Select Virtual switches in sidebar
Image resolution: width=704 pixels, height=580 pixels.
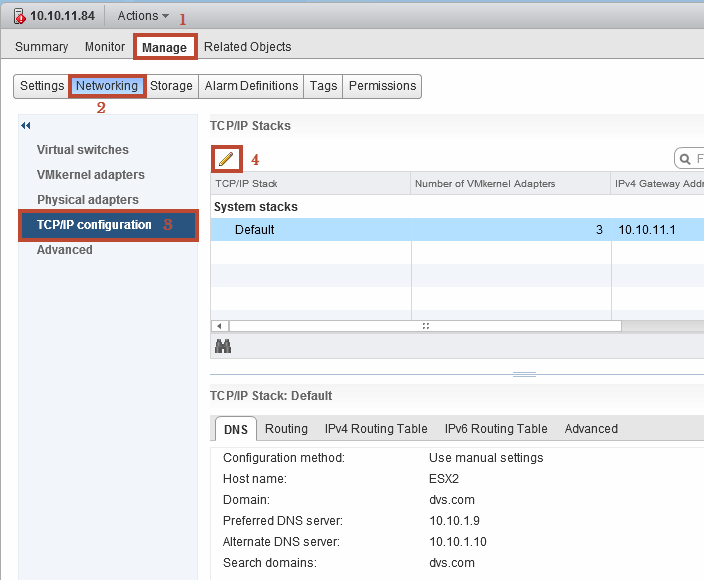pyautogui.click(x=83, y=150)
